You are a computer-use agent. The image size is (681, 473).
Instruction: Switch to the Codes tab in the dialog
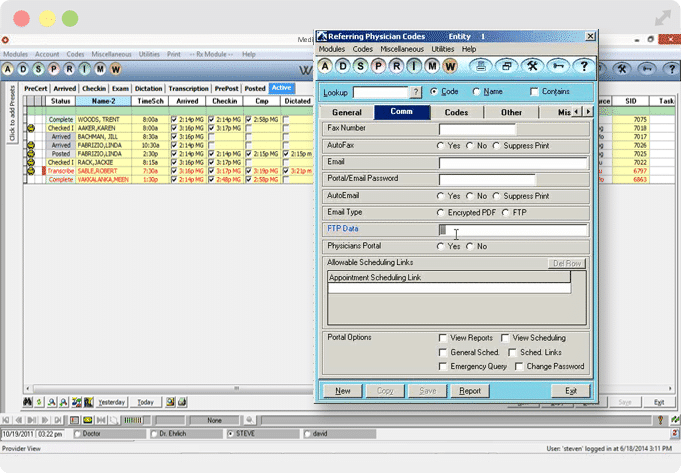pos(456,112)
